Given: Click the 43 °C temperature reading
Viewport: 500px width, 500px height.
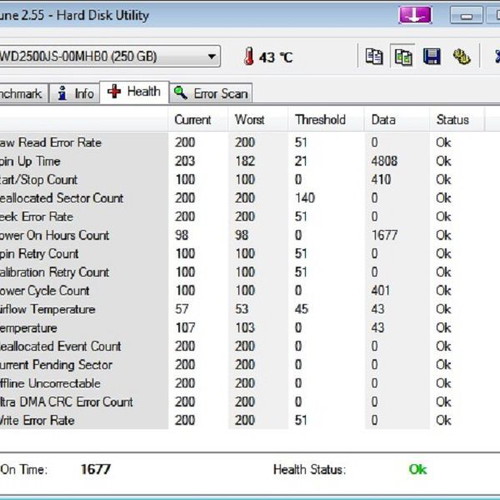Looking at the screenshot, I should tap(276, 57).
